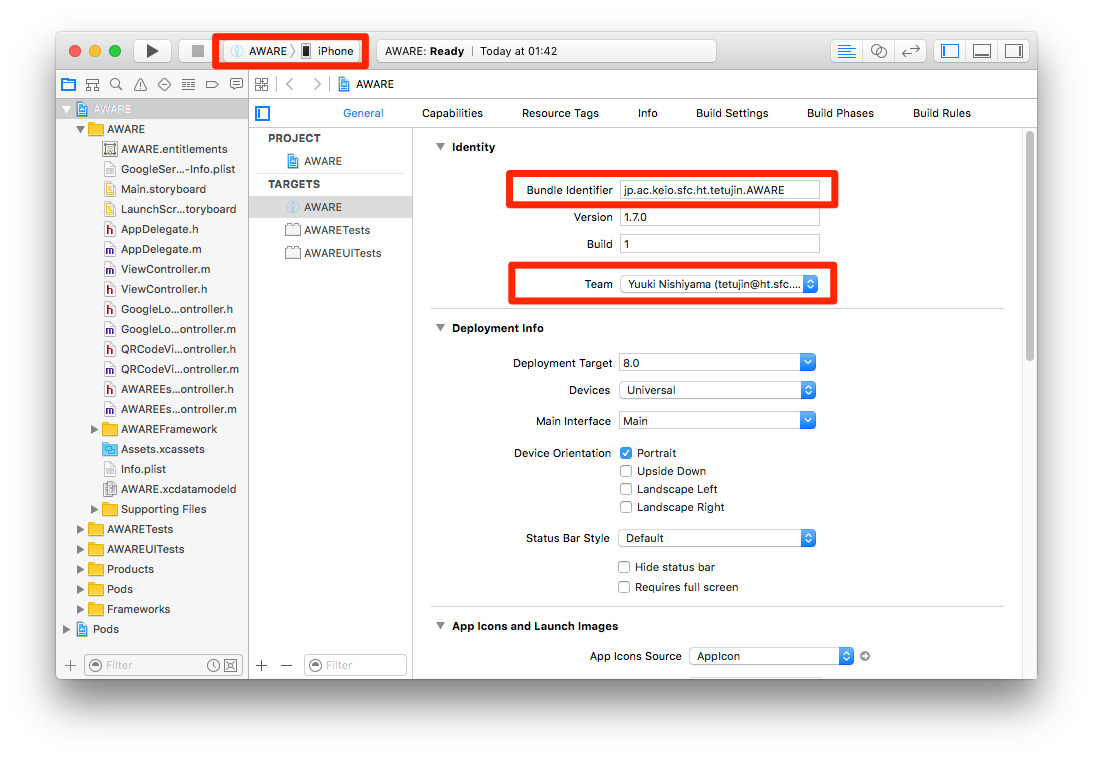
Task: Collapse the Identity section
Action: [x=441, y=146]
